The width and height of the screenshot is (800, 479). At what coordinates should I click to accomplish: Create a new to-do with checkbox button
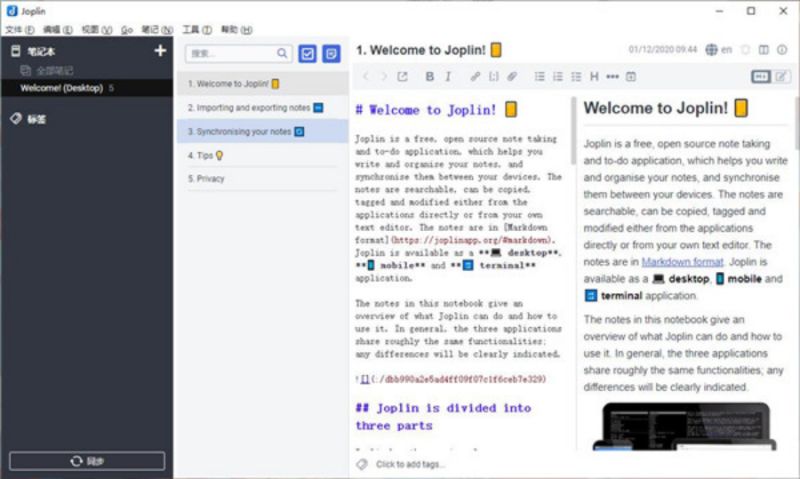(307, 54)
